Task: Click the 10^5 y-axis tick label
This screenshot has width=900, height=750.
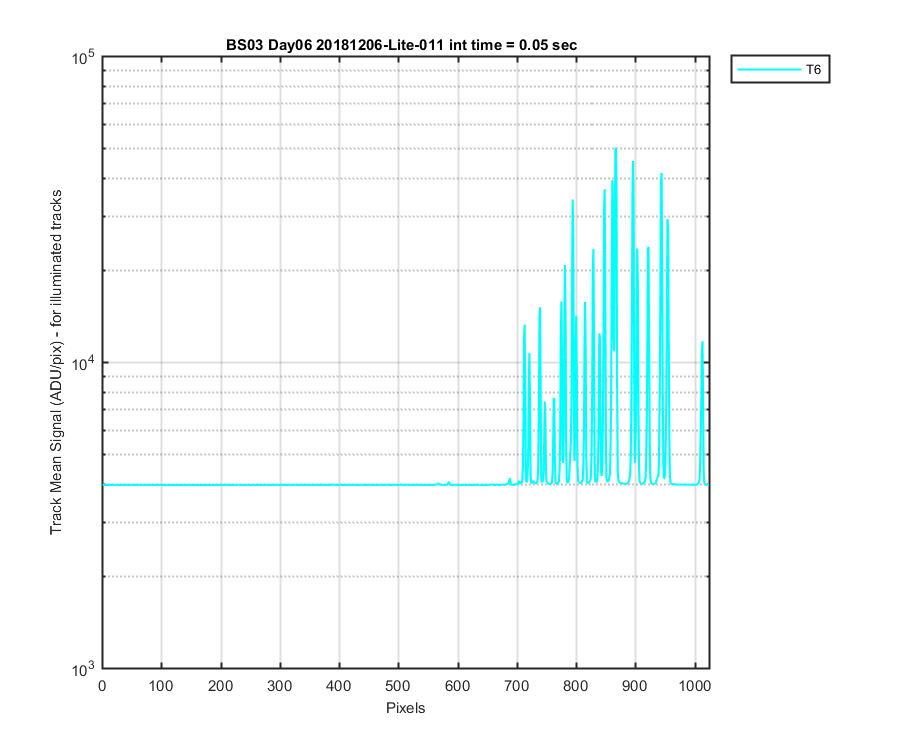Action: 83,58
